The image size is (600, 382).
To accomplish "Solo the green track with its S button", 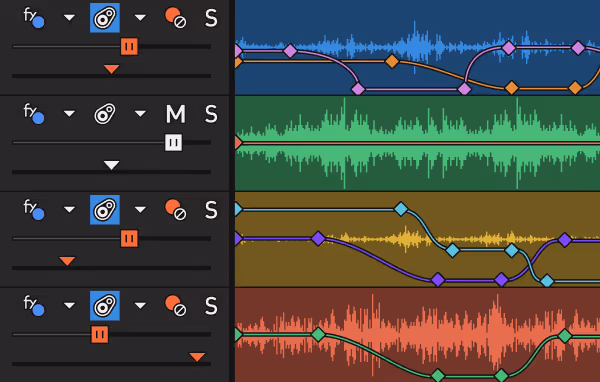I will [x=211, y=114].
